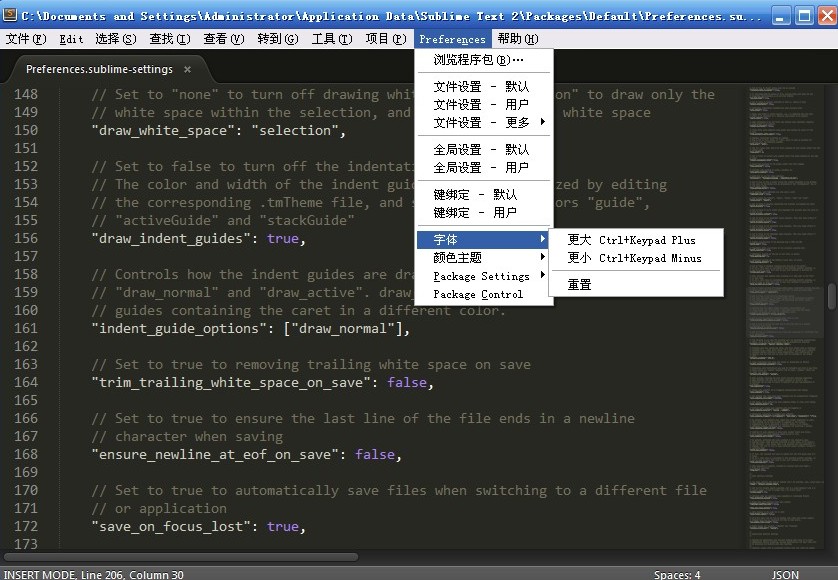This screenshot has height=580, width=838.
Task: Select 键绑定 - 用户 entry
Action: pyautogui.click(x=484, y=213)
